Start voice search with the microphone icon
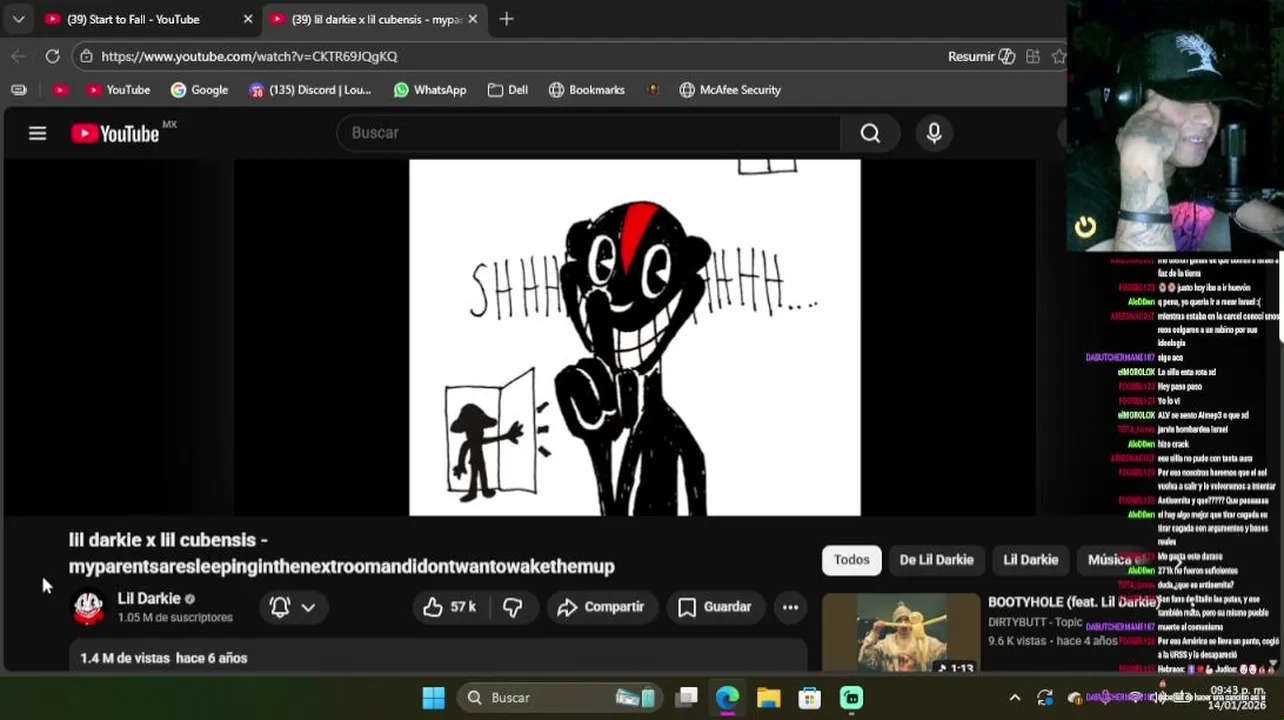1284x720 pixels. tap(934, 133)
